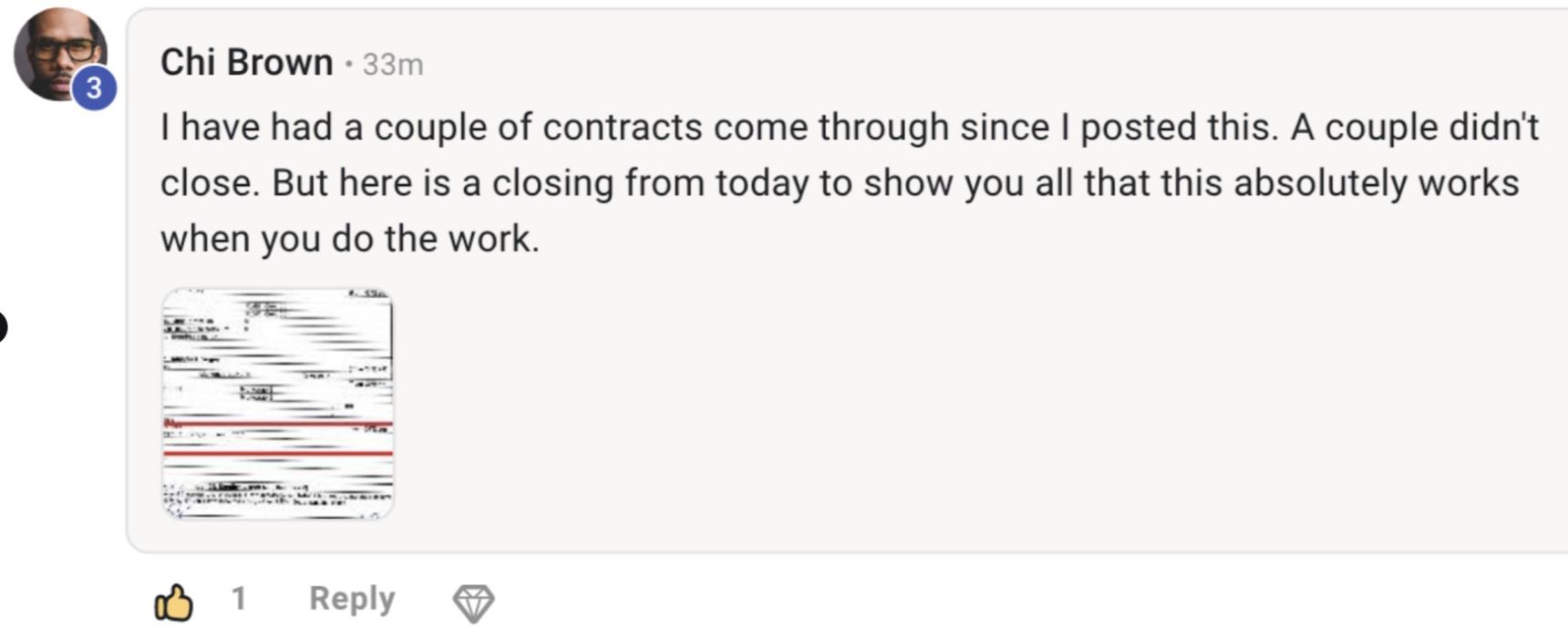
Task: Open the Chi Brown name link
Action: [x=246, y=63]
